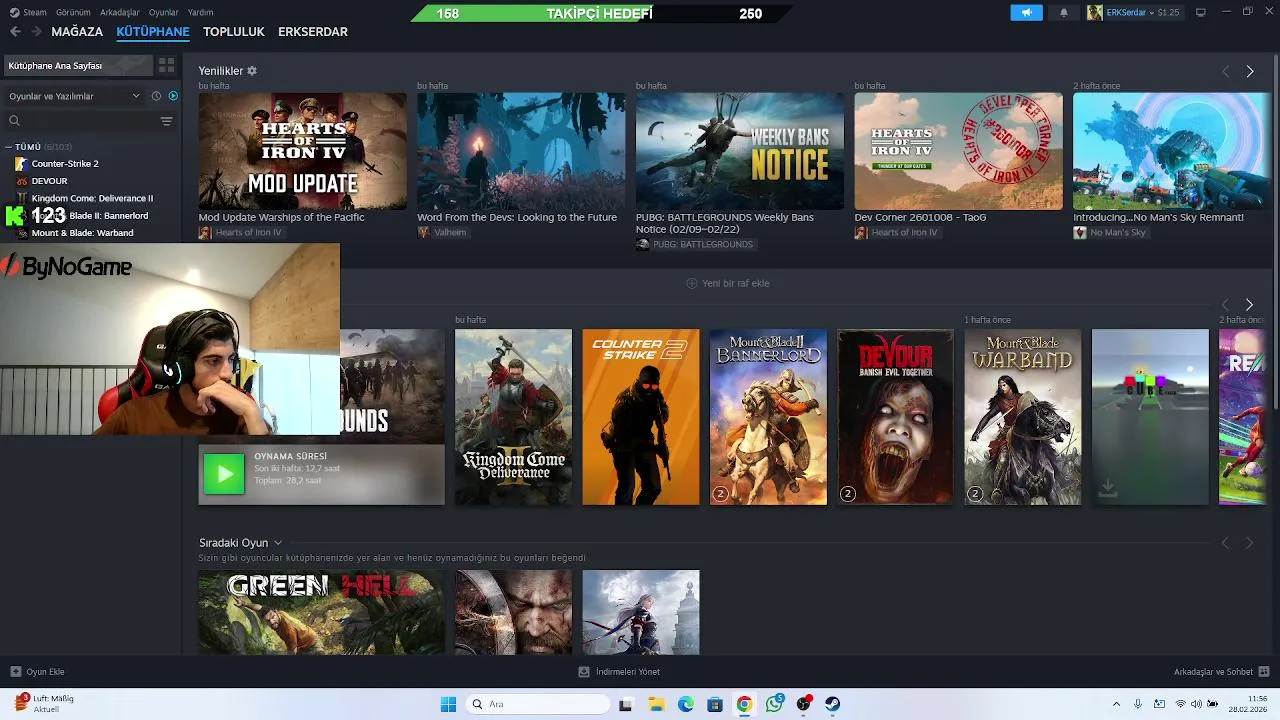Previous page arrow in Yenilikler shelf
The height and width of the screenshot is (720, 1280).
tap(1226, 71)
